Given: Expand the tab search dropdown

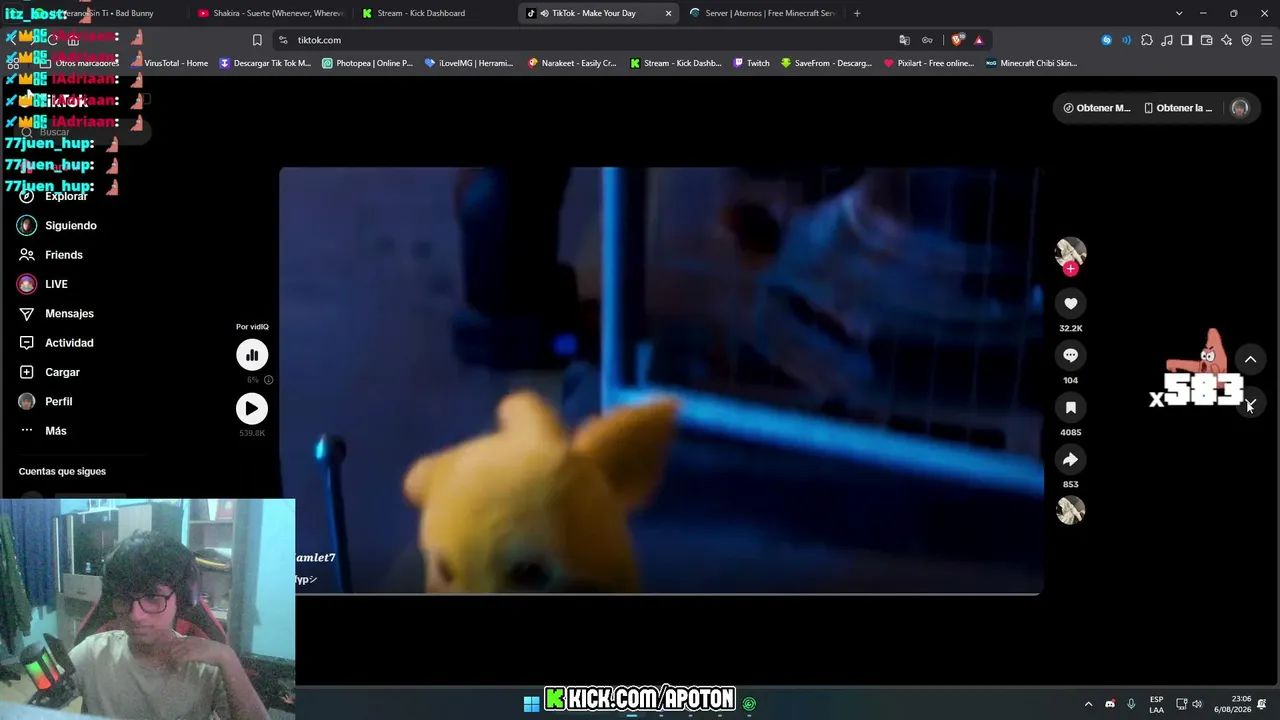Looking at the screenshot, I should [1179, 13].
